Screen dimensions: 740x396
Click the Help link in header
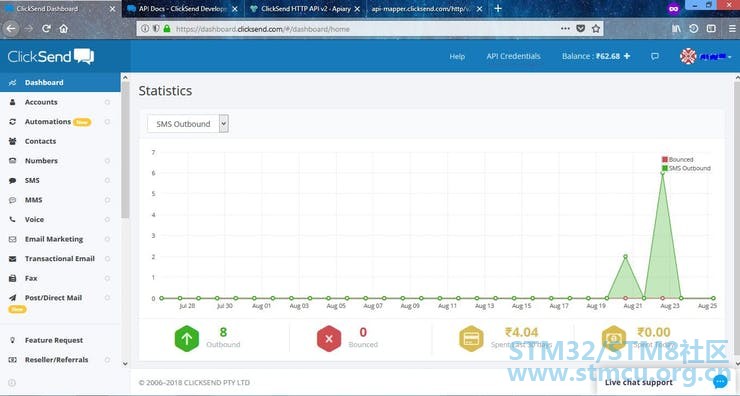[457, 56]
